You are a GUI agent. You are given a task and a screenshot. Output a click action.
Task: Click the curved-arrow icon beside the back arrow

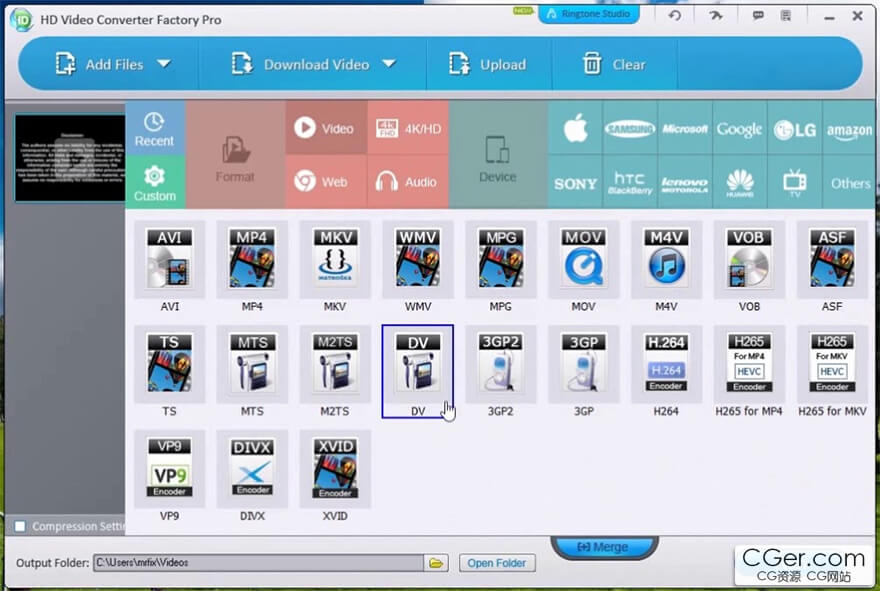click(x=716, y=15)
